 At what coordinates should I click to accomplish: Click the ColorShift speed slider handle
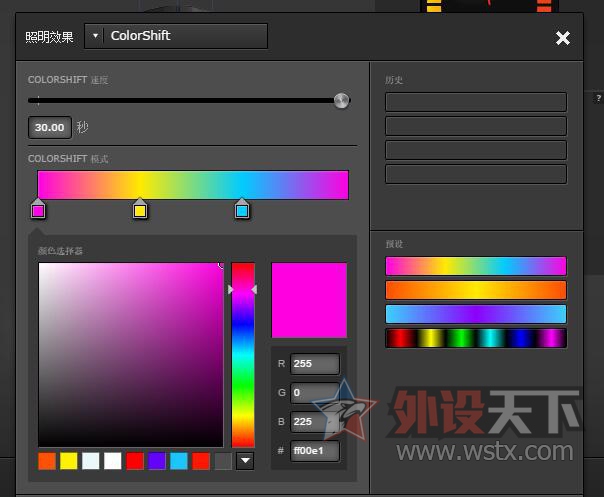pos(341,100)
